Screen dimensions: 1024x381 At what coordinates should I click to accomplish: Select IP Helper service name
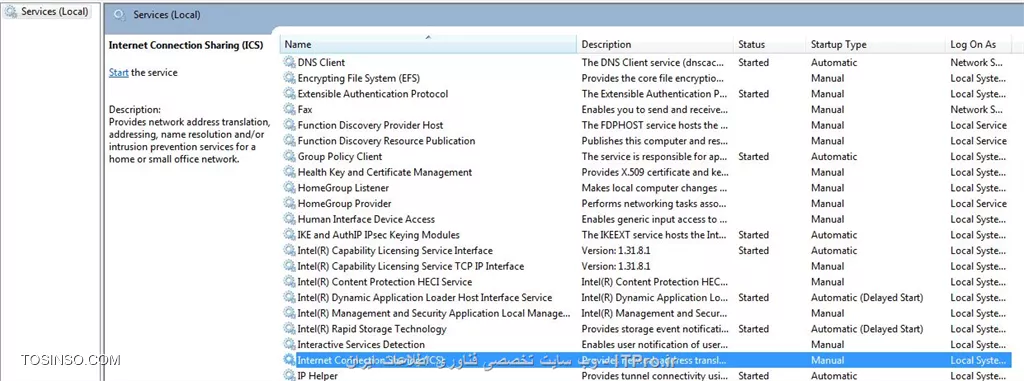click(318, 376)
